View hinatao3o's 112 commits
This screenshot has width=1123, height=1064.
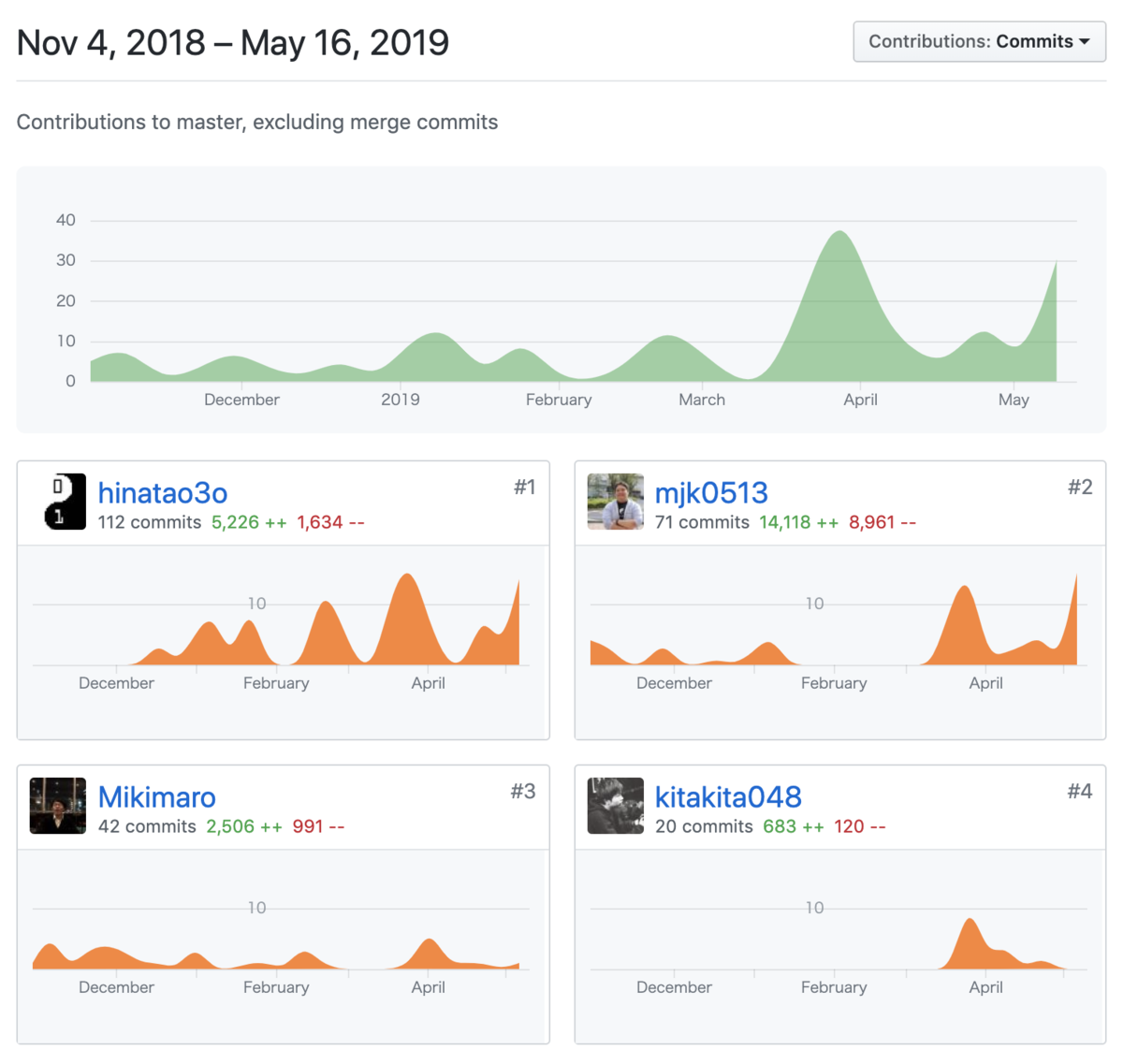click(150, 522)
